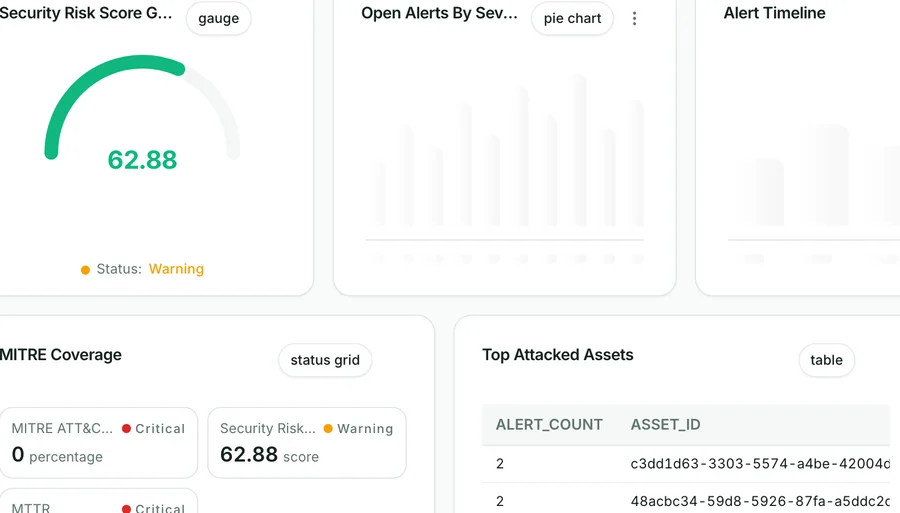
Task: Click the Open Alerts By Sev... card title
Action: coord(439,13)
